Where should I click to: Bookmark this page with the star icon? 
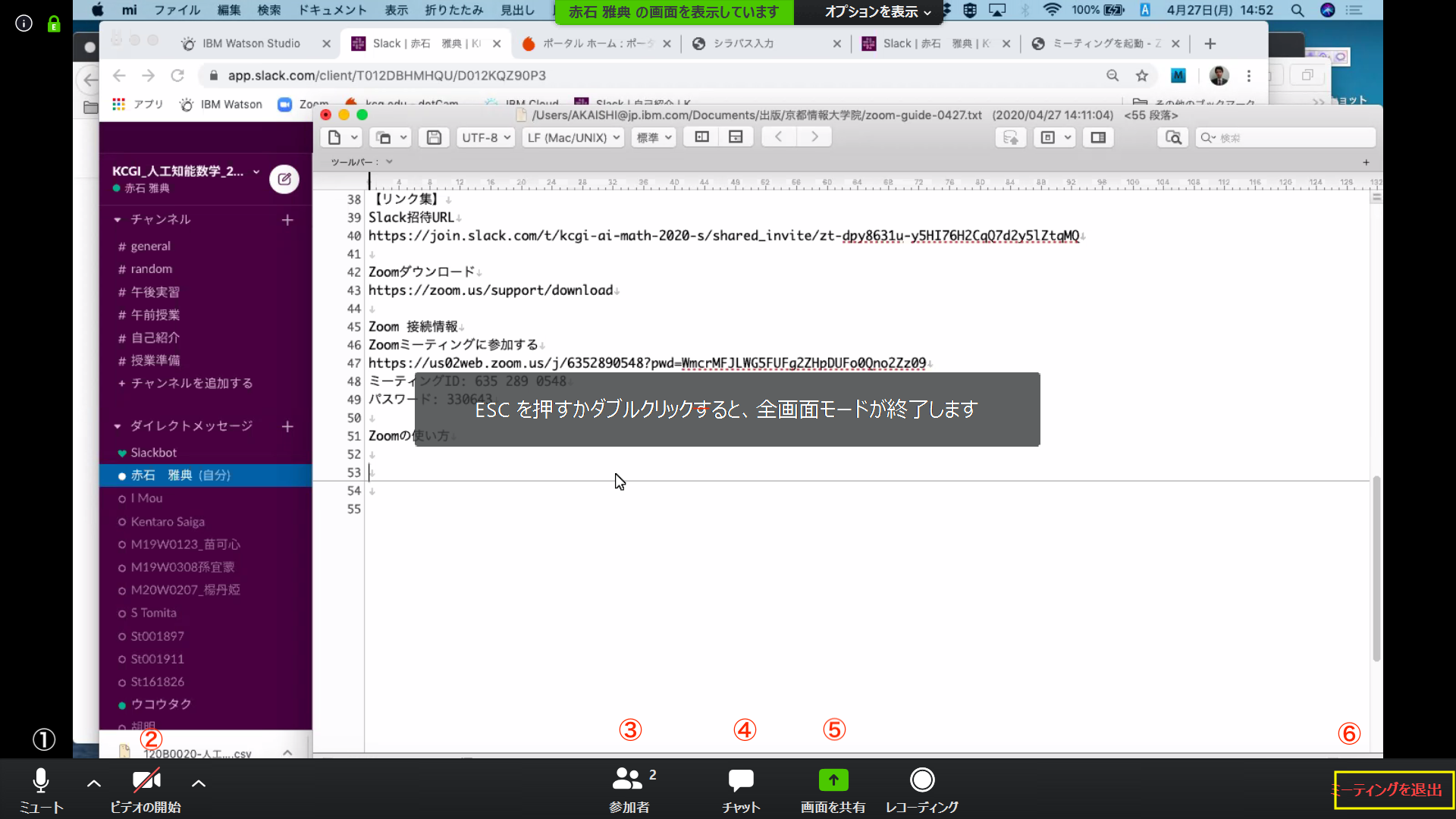1142,76
